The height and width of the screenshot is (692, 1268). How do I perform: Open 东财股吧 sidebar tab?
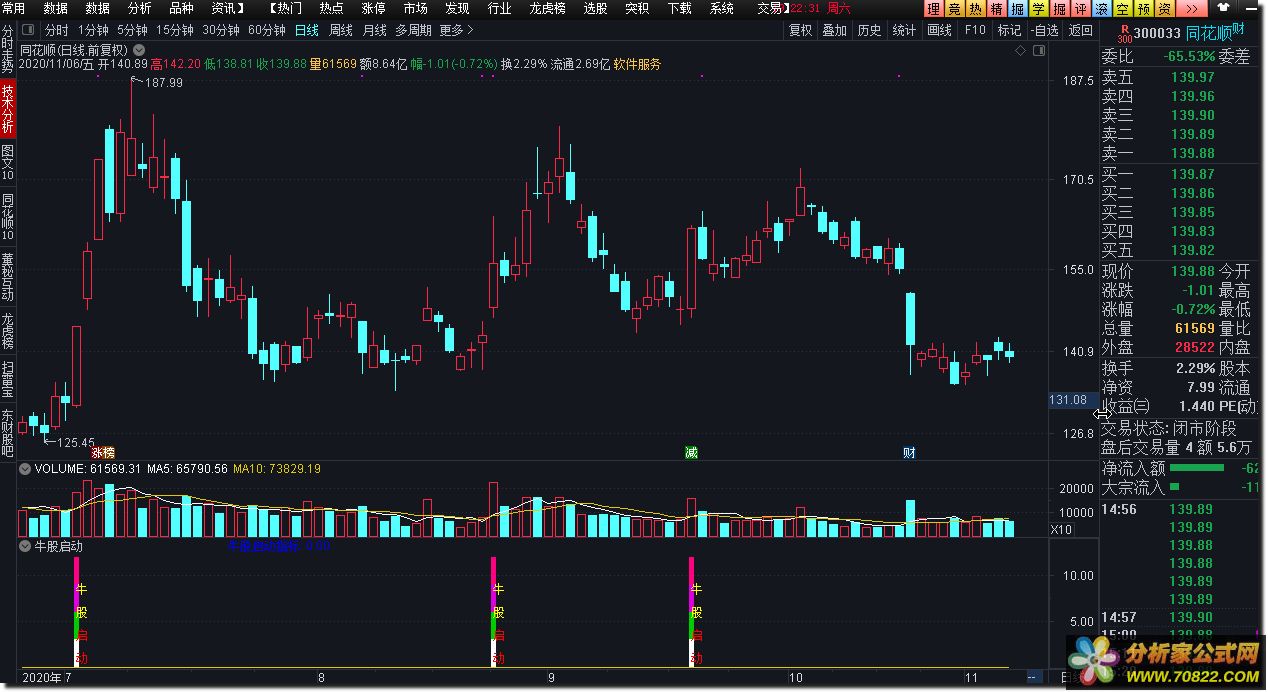(8, 431)
